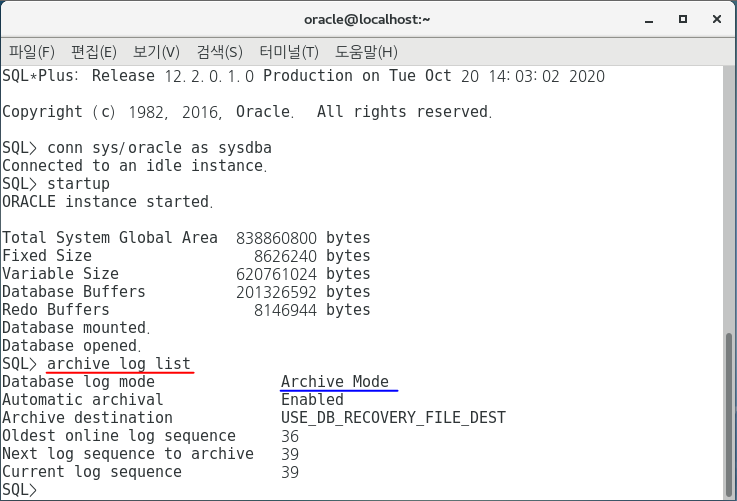
Task: Open the 편집(E) menu
Action: coord(94,51)
